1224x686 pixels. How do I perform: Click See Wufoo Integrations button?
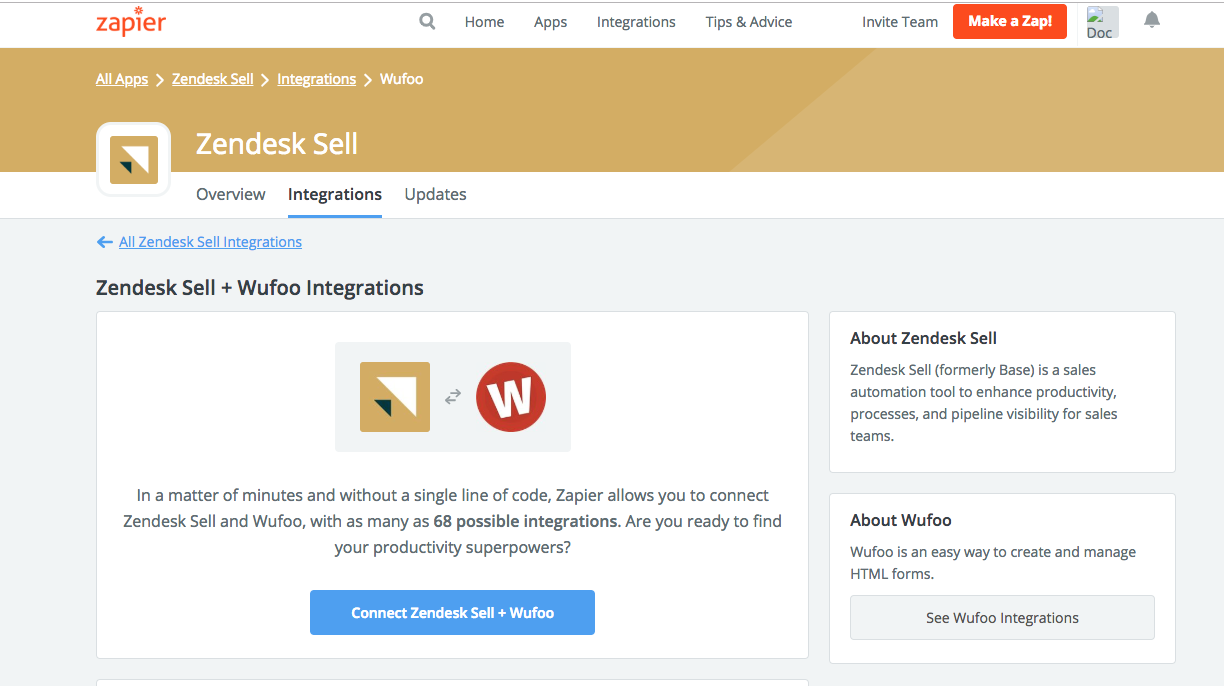[1002, 618]
